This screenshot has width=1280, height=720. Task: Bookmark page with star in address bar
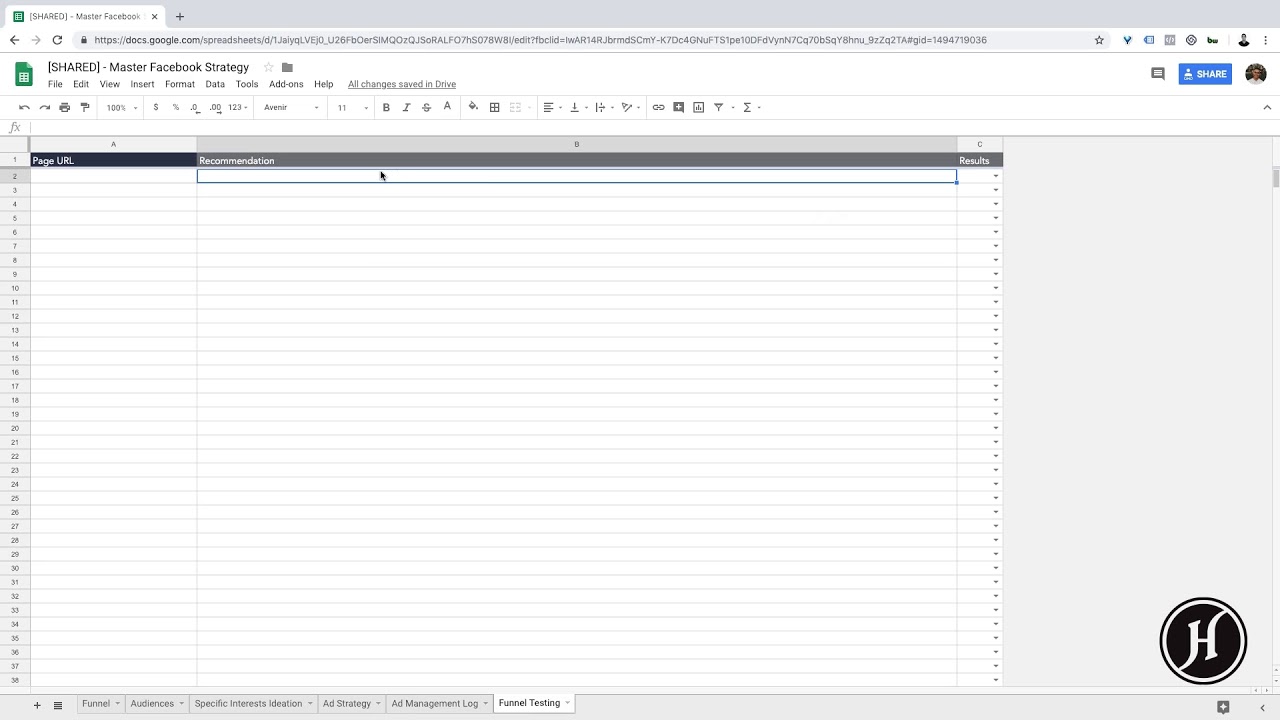click(1099, 40)
